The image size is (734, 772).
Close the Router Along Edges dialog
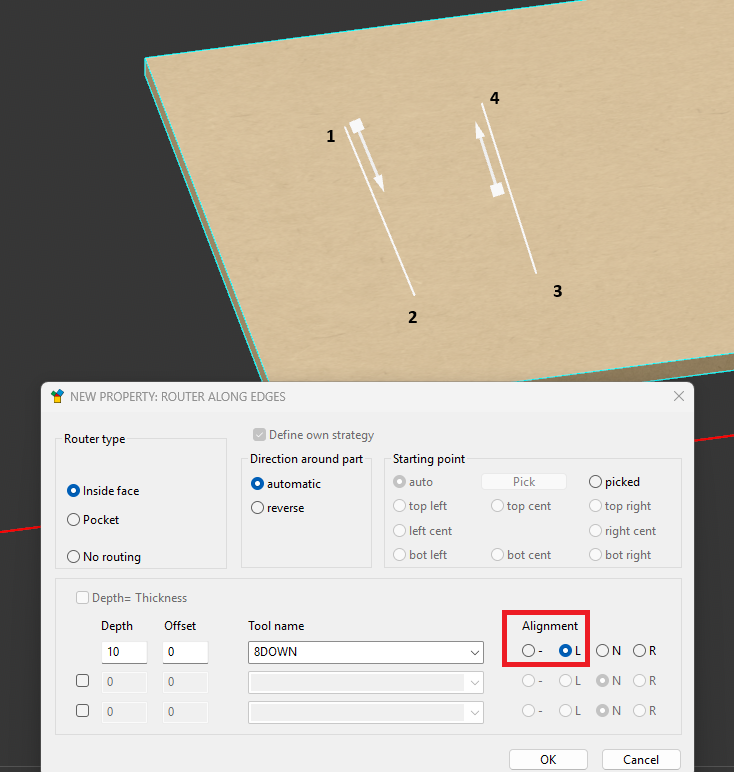tap(679, 397)
